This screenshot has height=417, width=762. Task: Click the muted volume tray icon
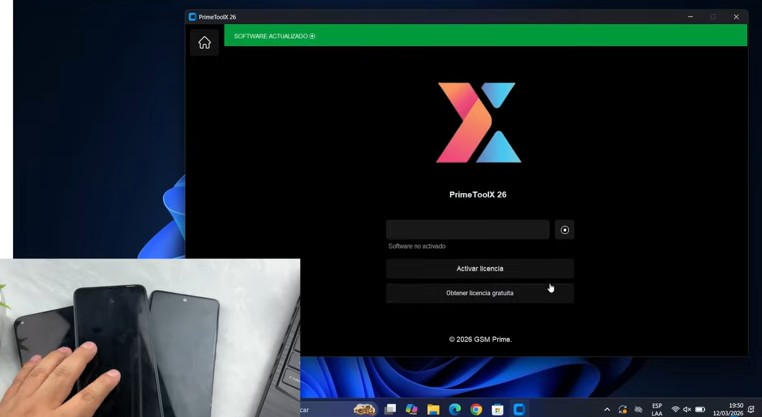tap(687, 410)
